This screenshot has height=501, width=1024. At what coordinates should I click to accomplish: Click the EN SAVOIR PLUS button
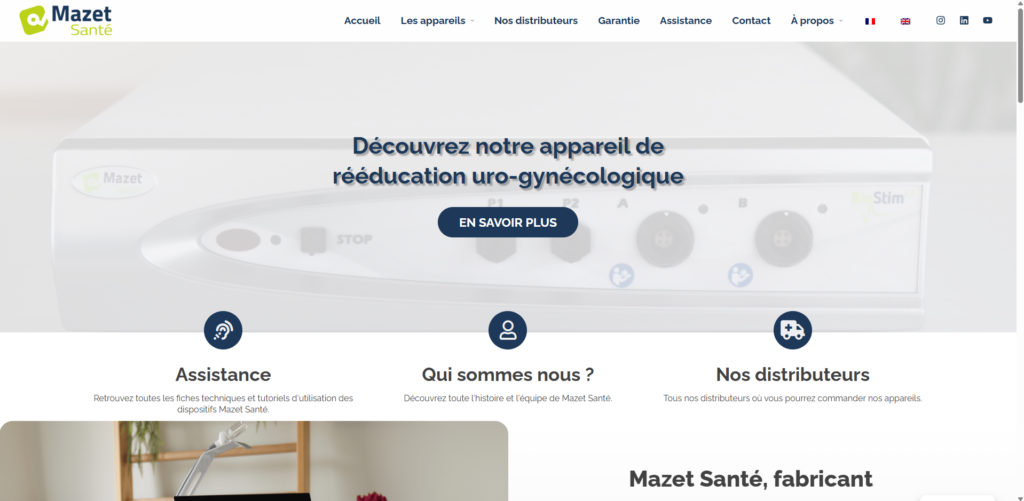[x=507, y=222]
